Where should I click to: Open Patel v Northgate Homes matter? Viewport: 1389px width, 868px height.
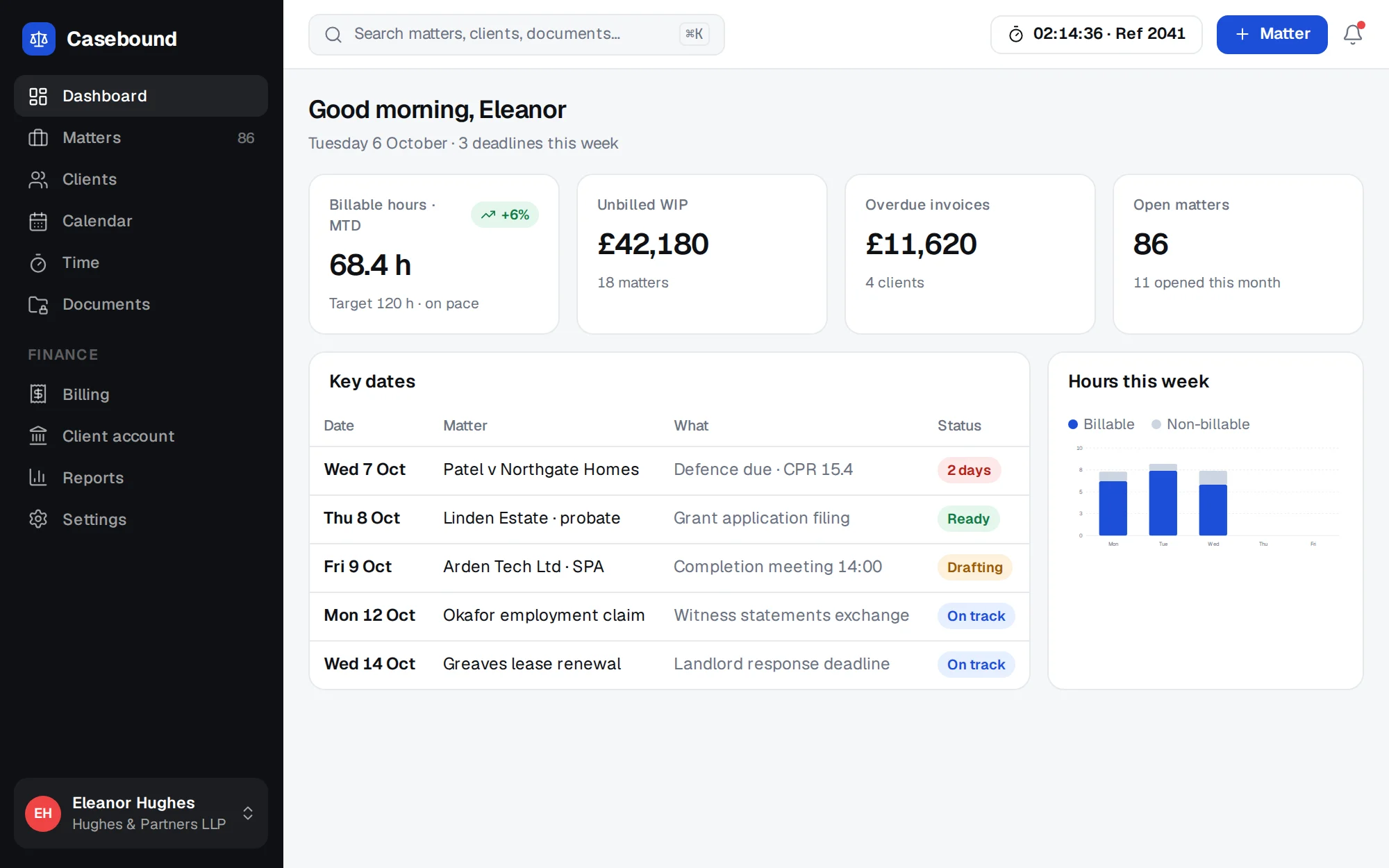(x=541, y=469)
